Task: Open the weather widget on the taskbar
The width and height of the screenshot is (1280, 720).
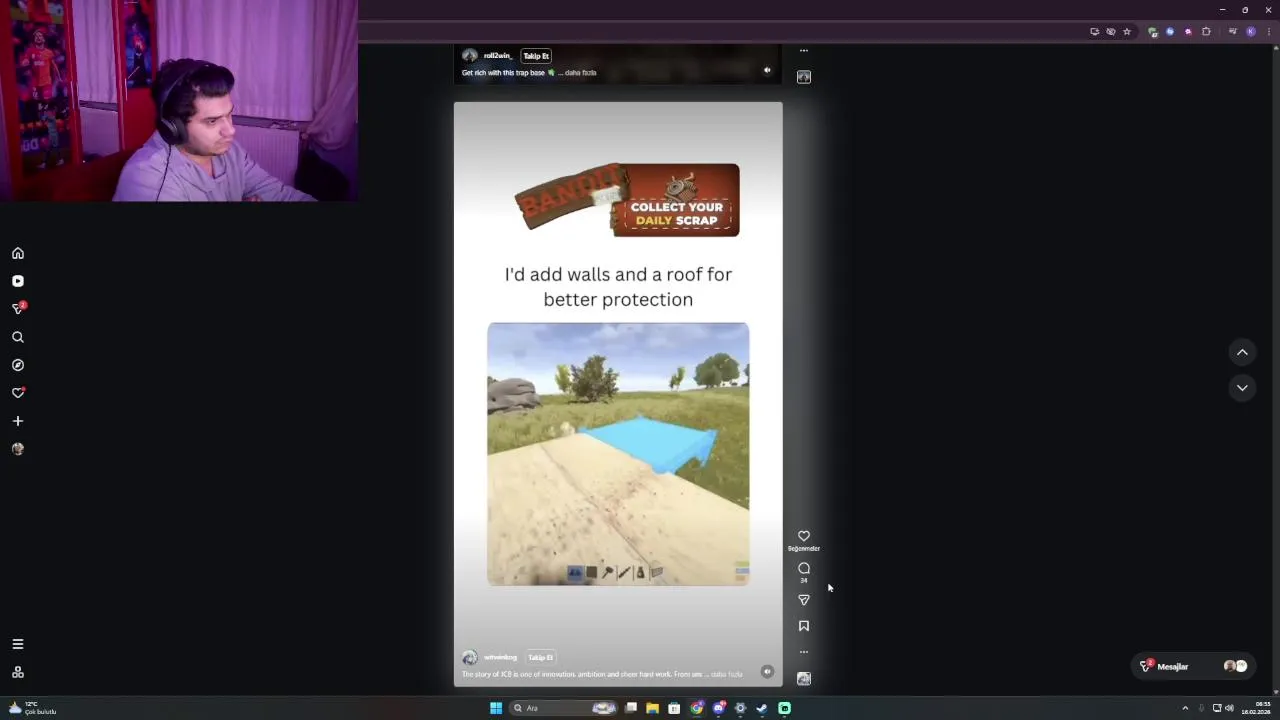Action: 32,708
